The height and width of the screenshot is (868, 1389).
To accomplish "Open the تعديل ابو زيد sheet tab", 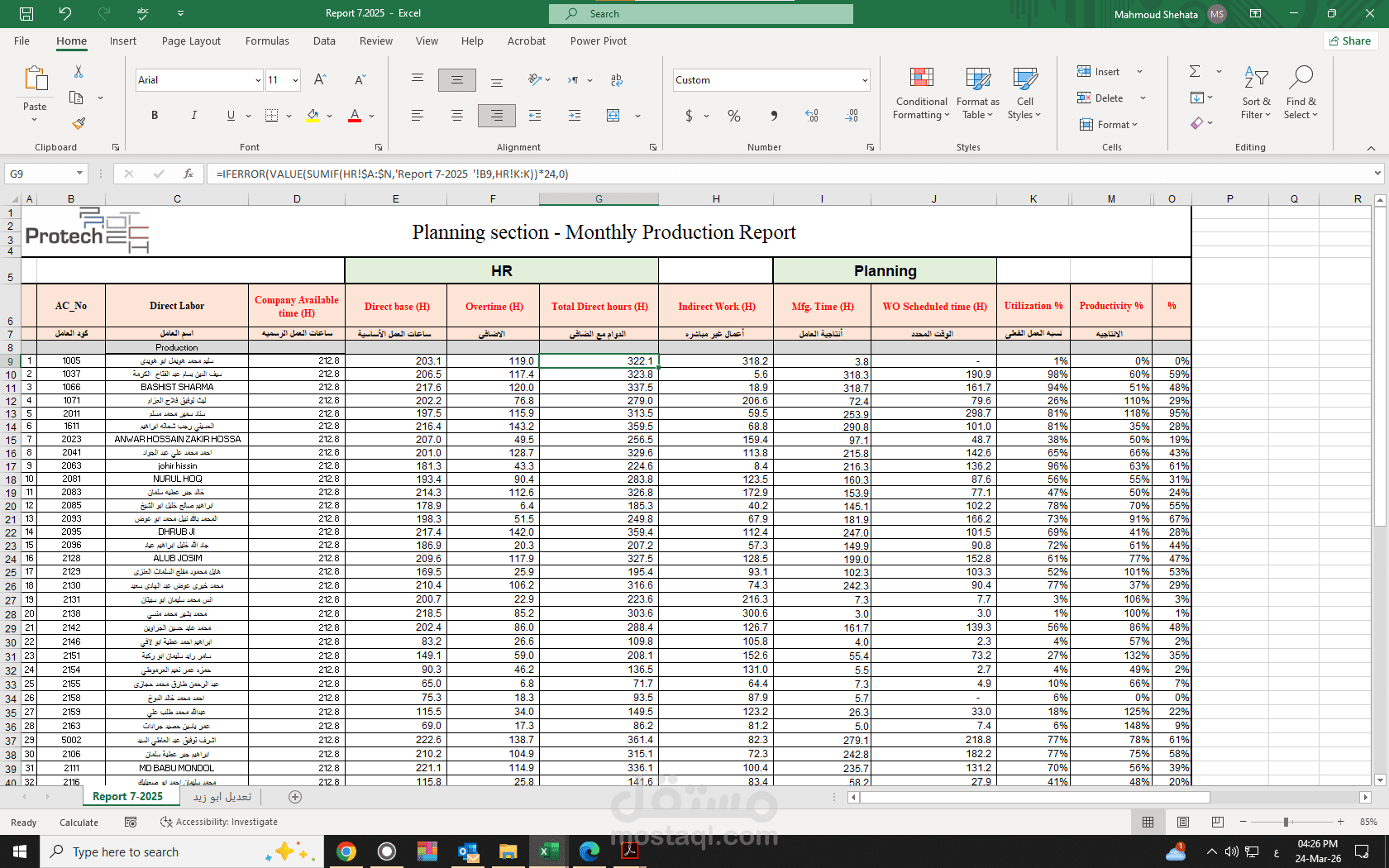I will (x=220, y=796).
